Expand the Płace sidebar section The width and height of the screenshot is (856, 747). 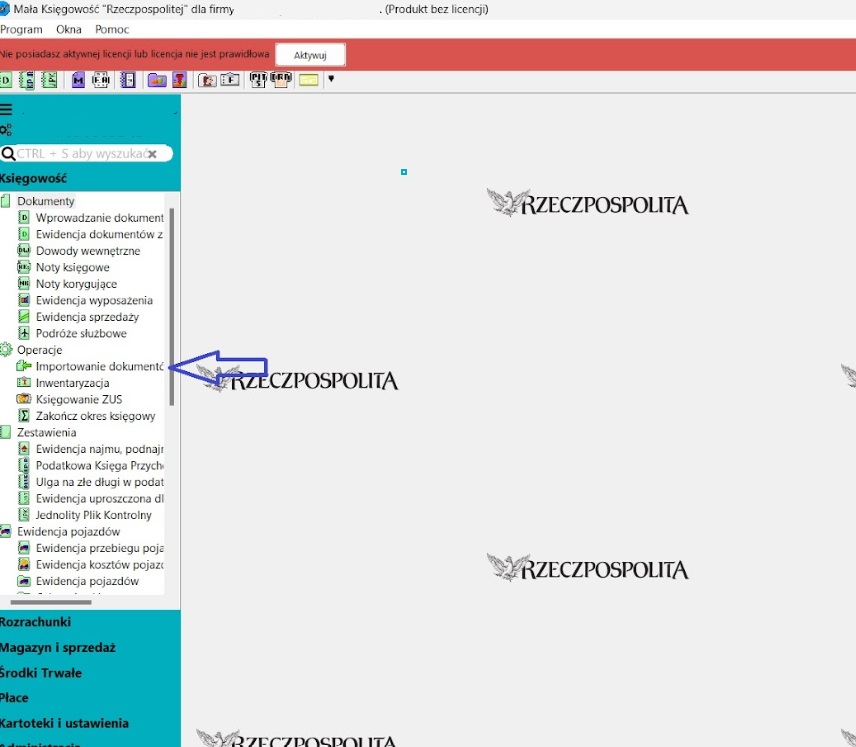coord(14,698)
